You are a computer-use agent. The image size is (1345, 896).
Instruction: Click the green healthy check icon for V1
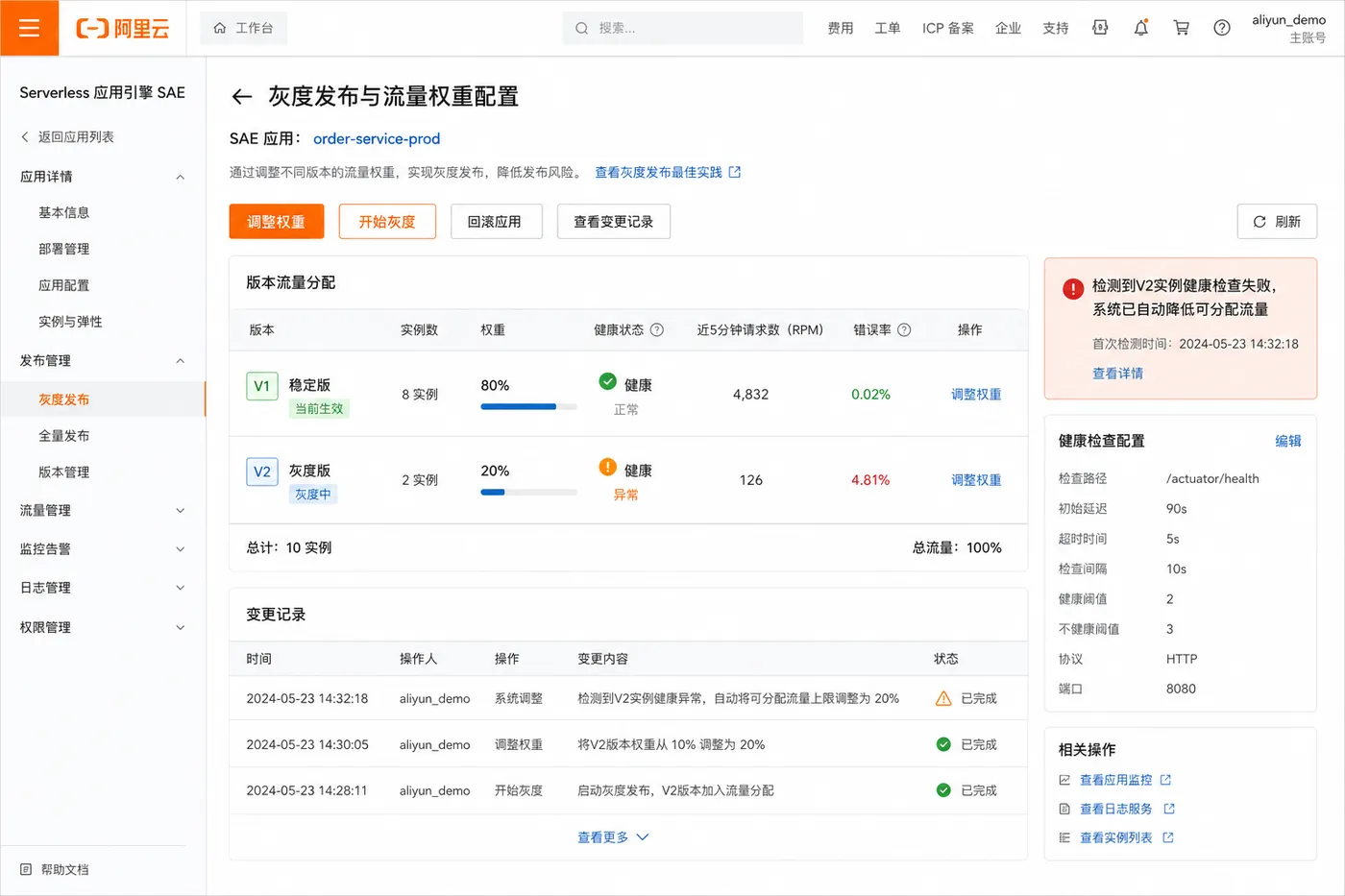[607, 381]
